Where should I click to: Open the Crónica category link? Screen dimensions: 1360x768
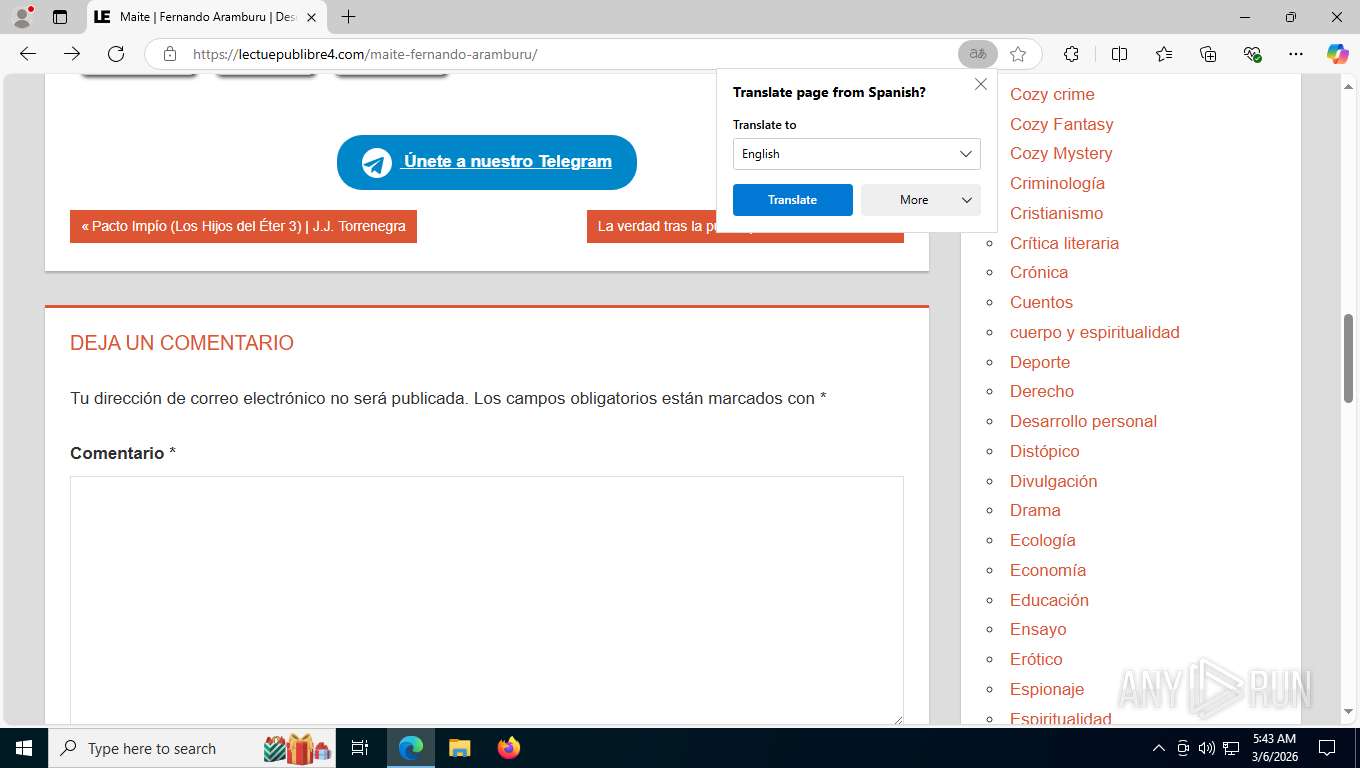click(1039, 272)
